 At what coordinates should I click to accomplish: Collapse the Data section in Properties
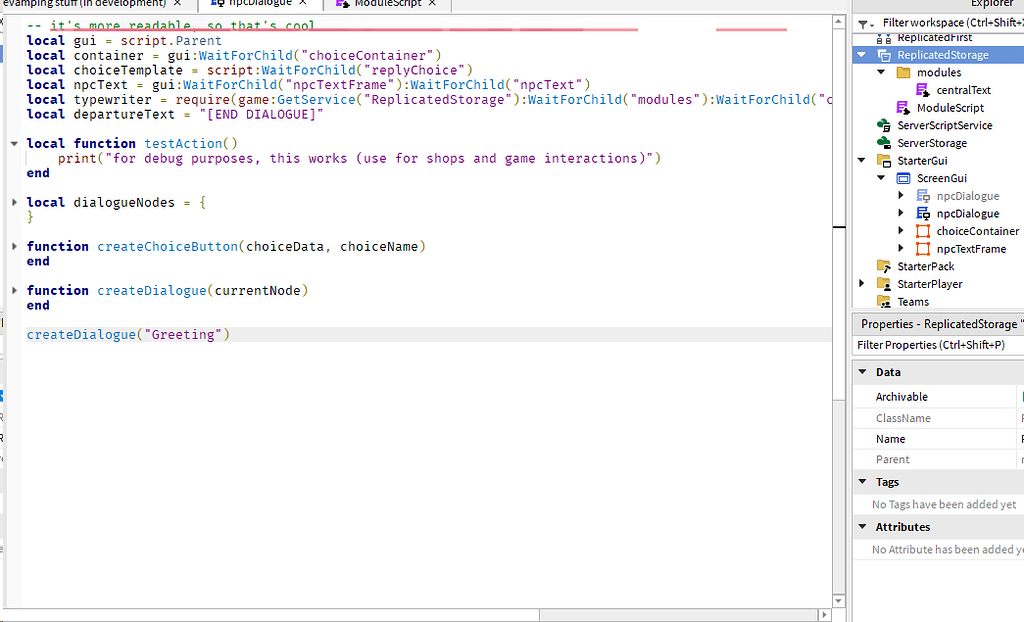point(864,371)
